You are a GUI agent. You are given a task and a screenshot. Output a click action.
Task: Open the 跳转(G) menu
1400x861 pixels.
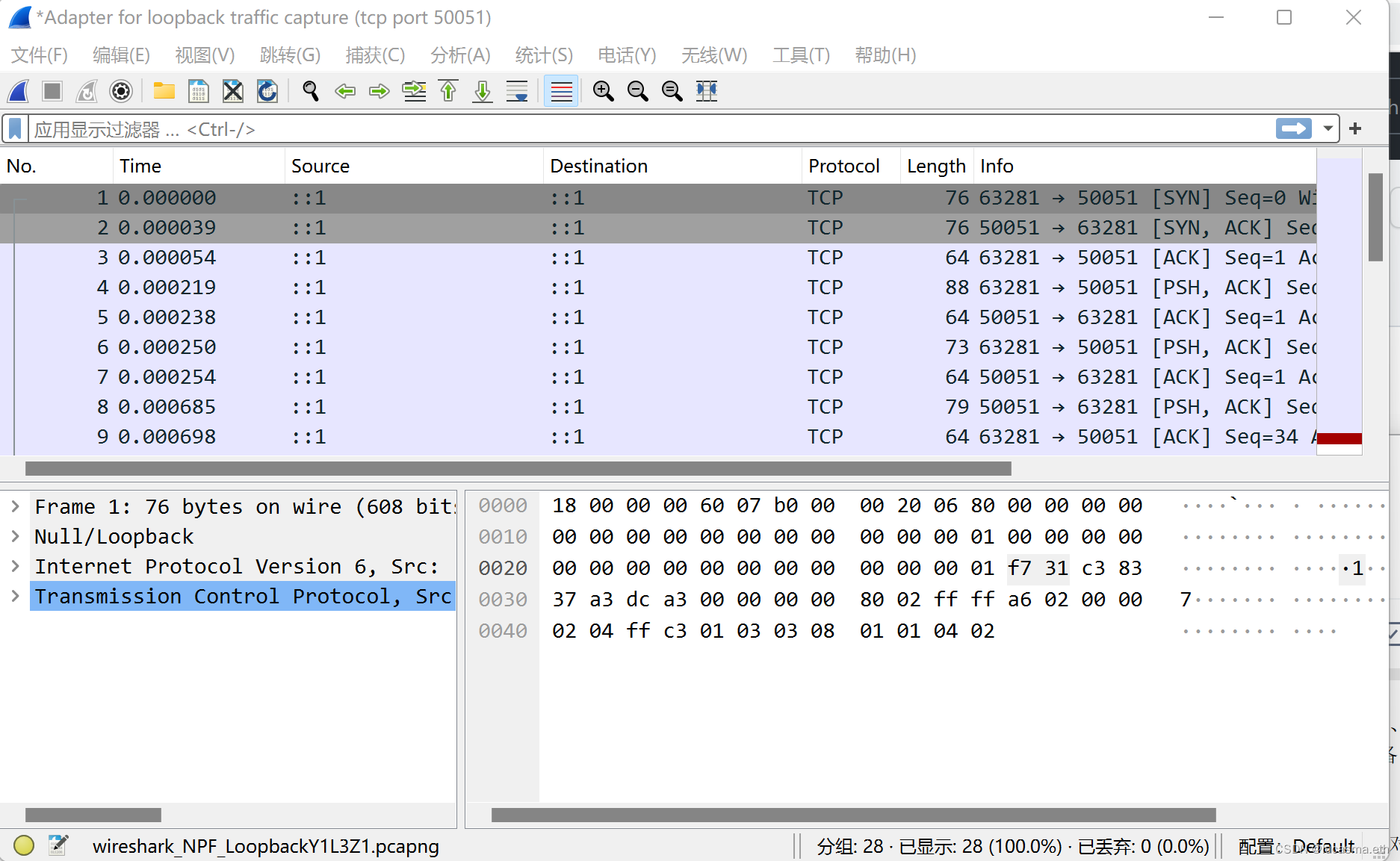(x=290, y=55)
